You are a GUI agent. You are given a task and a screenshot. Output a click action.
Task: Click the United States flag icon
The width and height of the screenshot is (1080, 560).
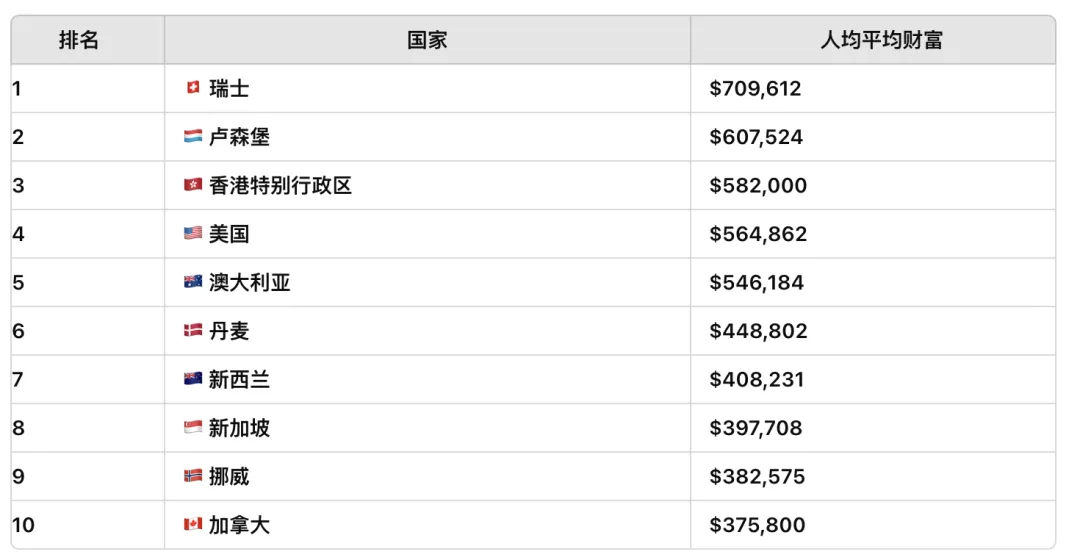pyautogui.click(x=193, y=234)
